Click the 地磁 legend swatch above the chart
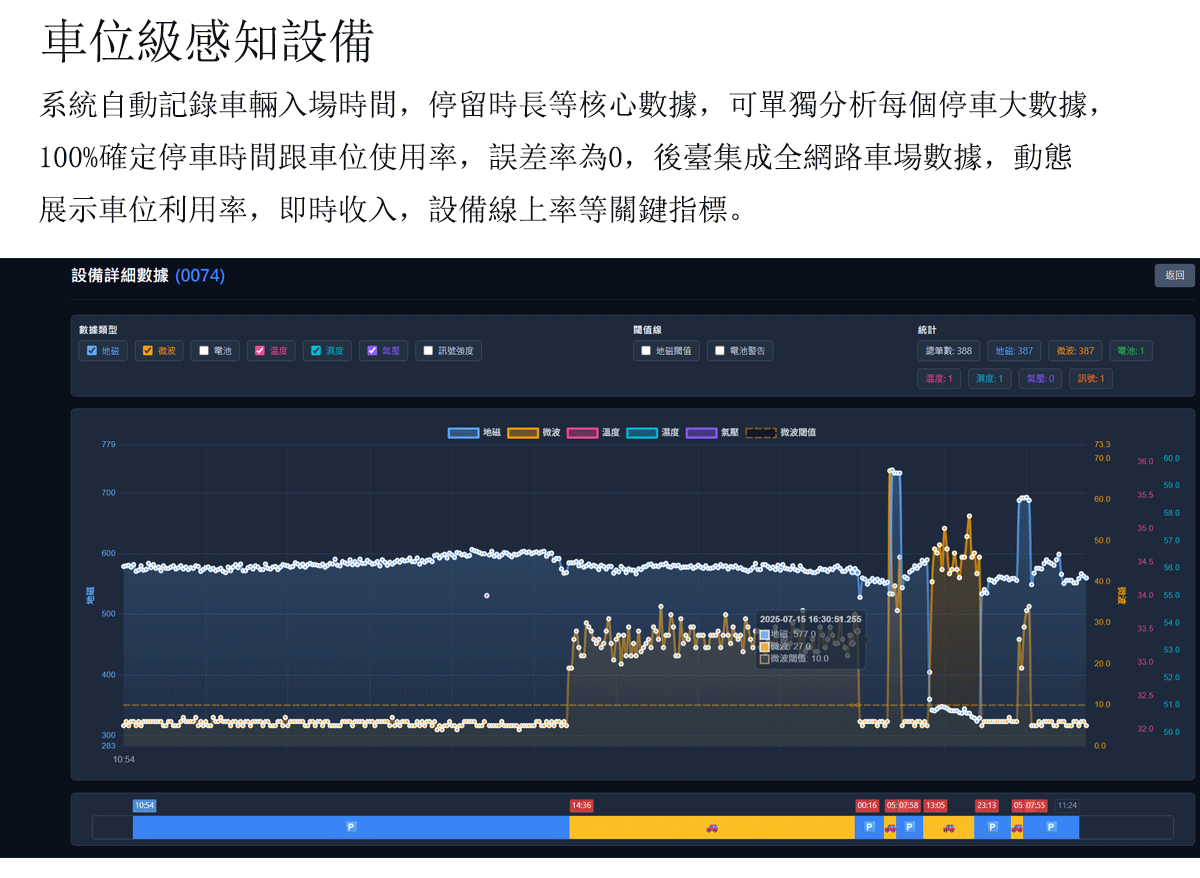 [x=463, y=433]
